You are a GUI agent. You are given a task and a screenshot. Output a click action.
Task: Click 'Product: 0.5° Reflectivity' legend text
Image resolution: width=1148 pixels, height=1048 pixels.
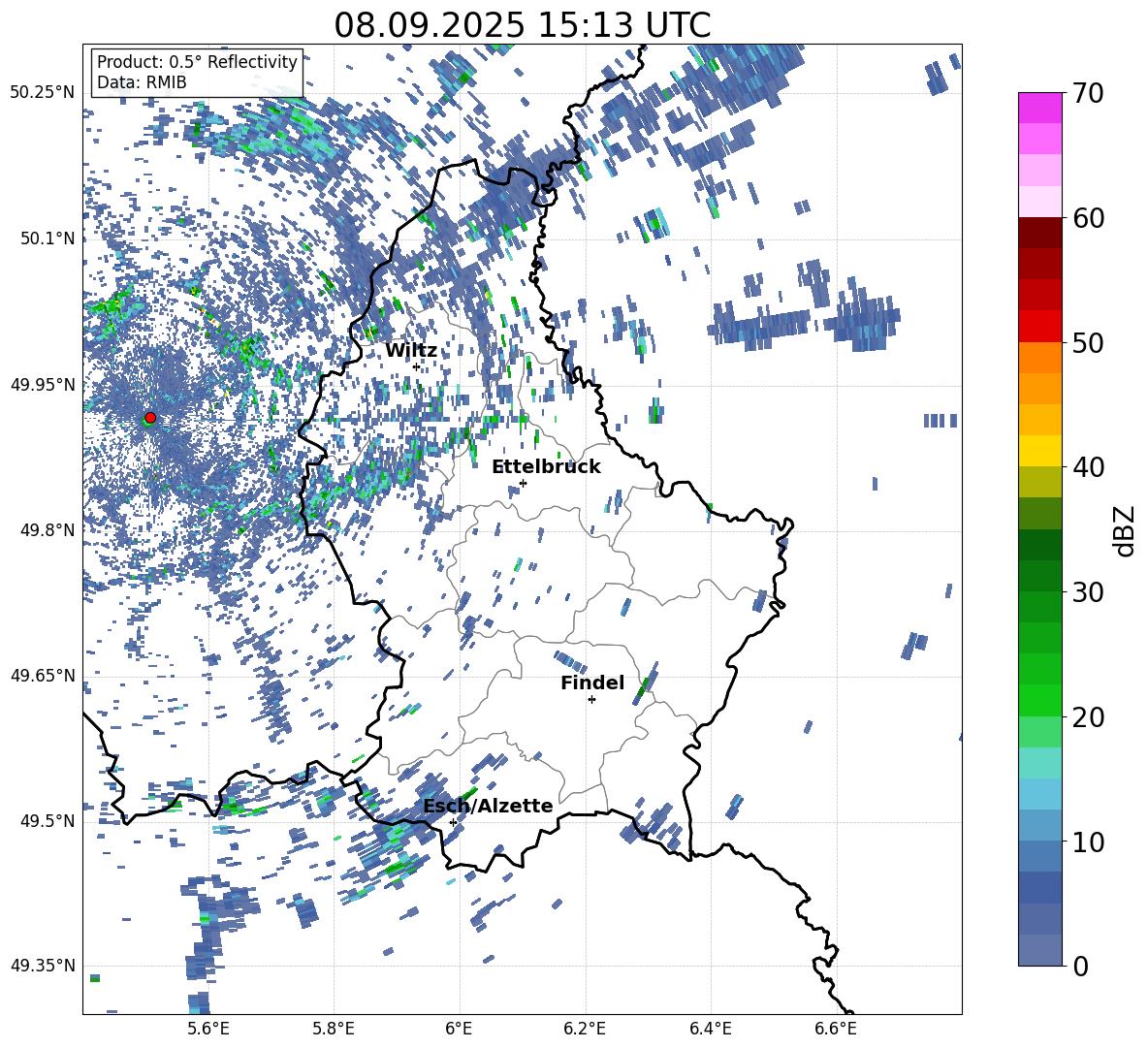(x=197, y=61)
